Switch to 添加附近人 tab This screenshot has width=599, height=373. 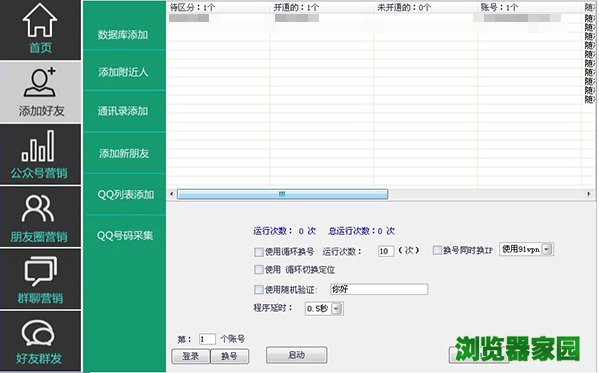(124, 72)
